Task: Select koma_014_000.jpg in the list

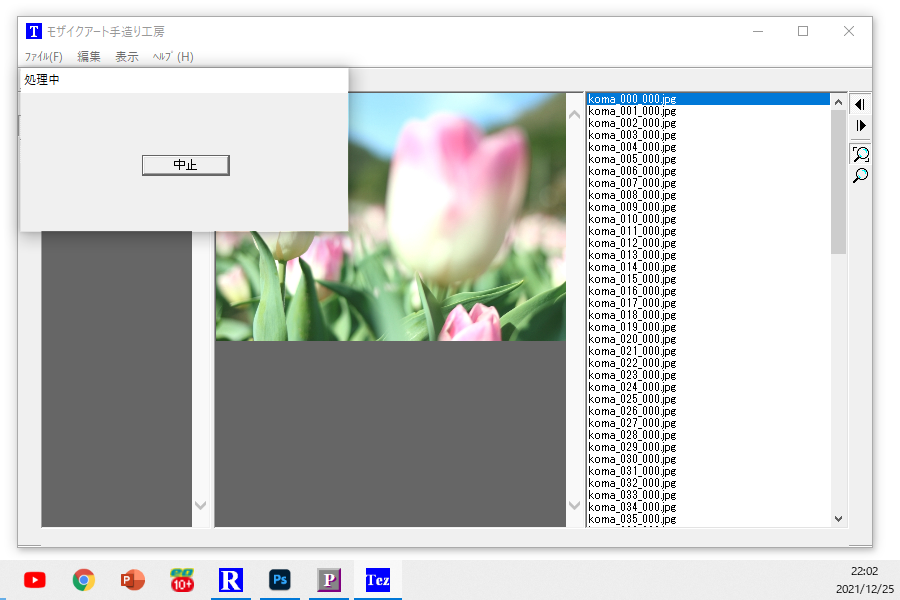Action: 708,267
